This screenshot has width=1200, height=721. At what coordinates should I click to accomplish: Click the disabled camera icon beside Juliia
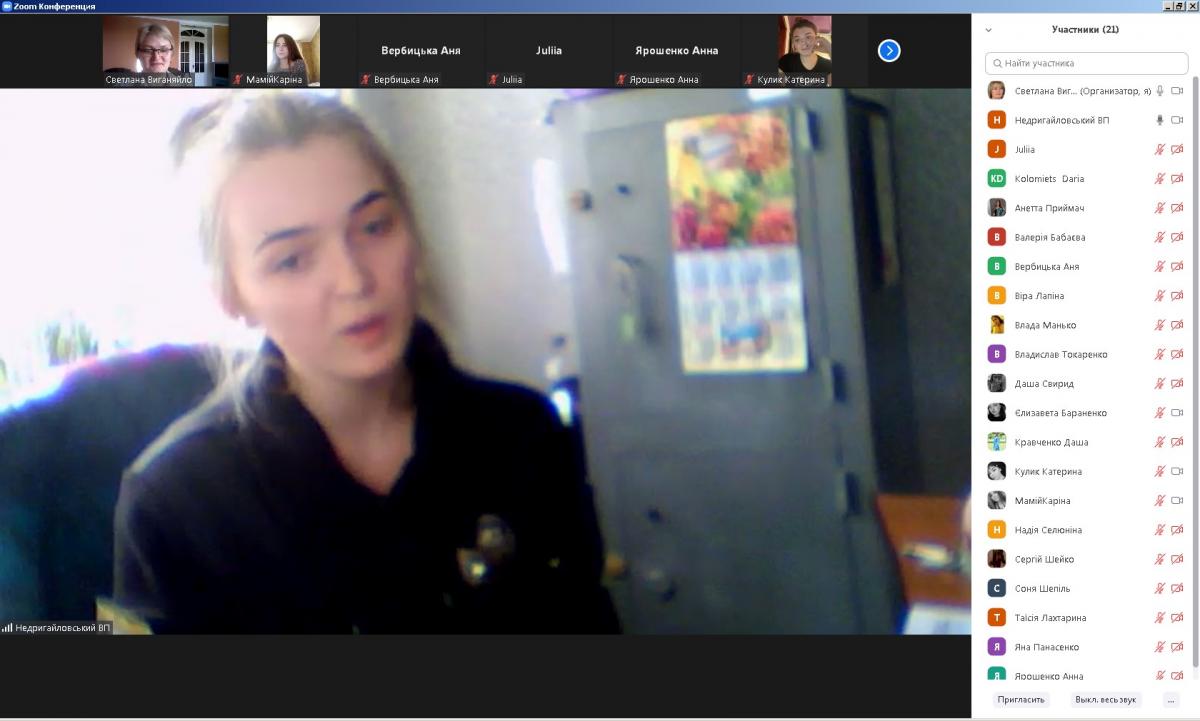click(x=1177, y=149)
